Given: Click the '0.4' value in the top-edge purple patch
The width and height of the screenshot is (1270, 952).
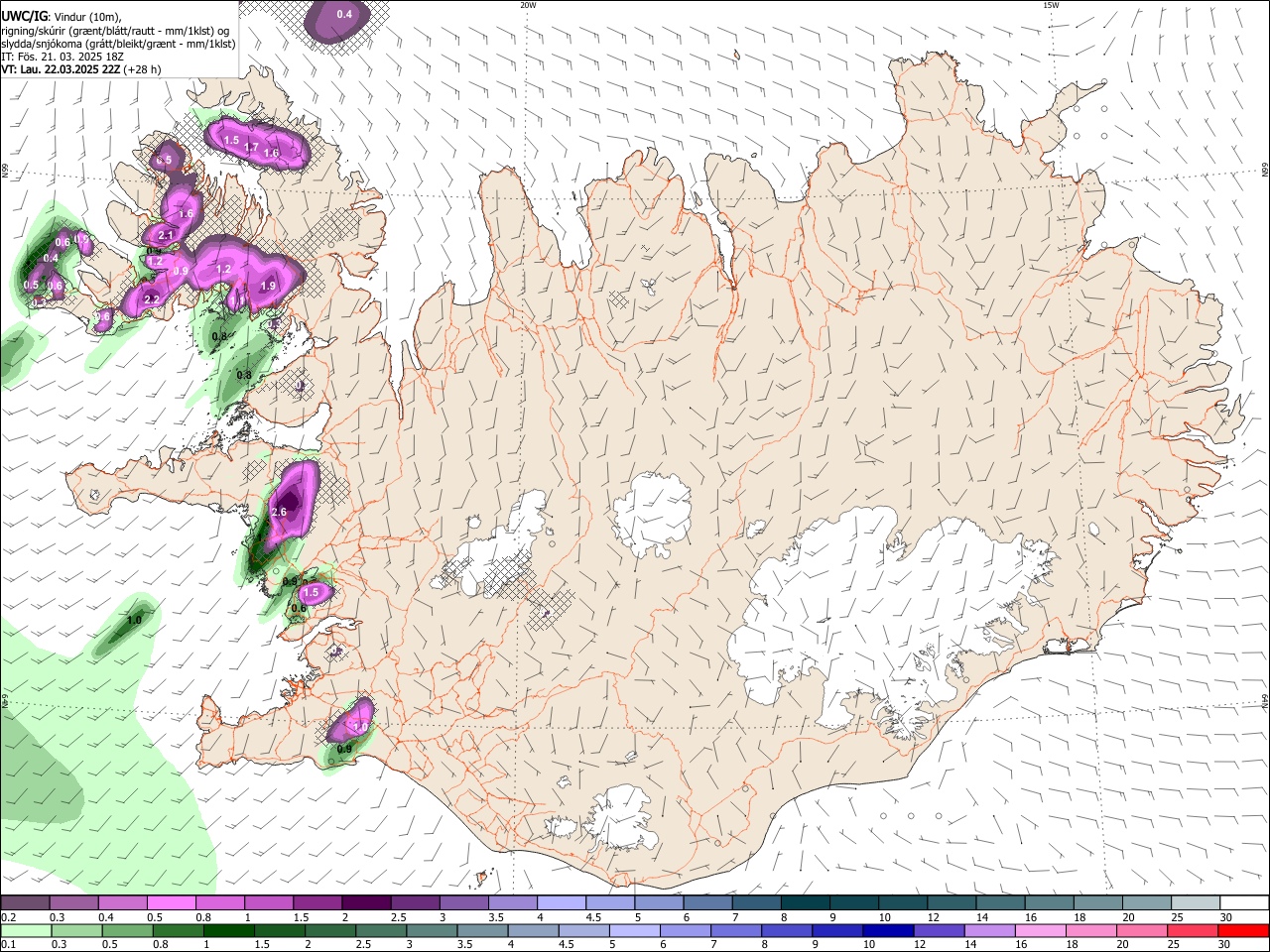Looking at the screenshot, I should (344, 14).
